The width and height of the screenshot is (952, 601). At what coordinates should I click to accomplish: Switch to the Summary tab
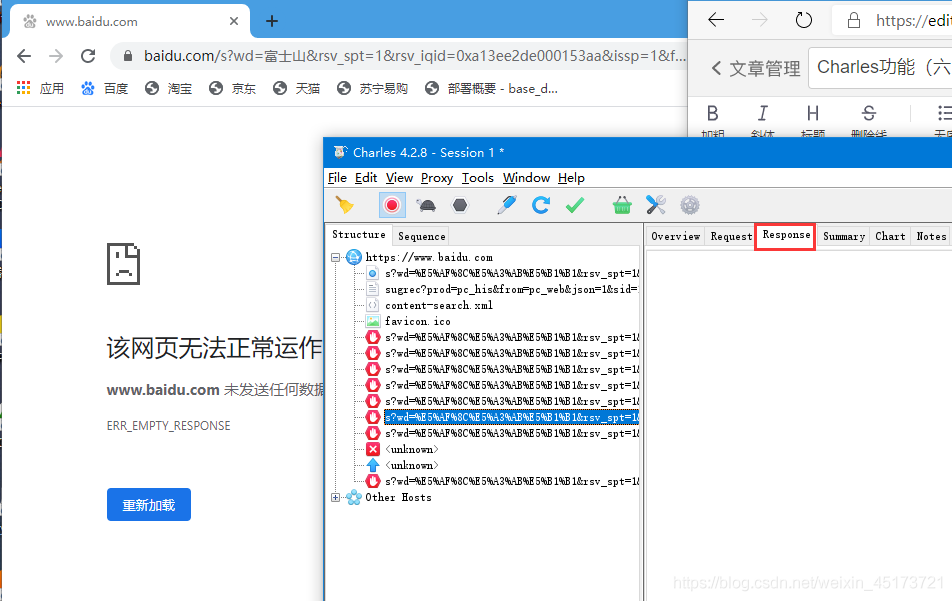click(x=843, y=236)
